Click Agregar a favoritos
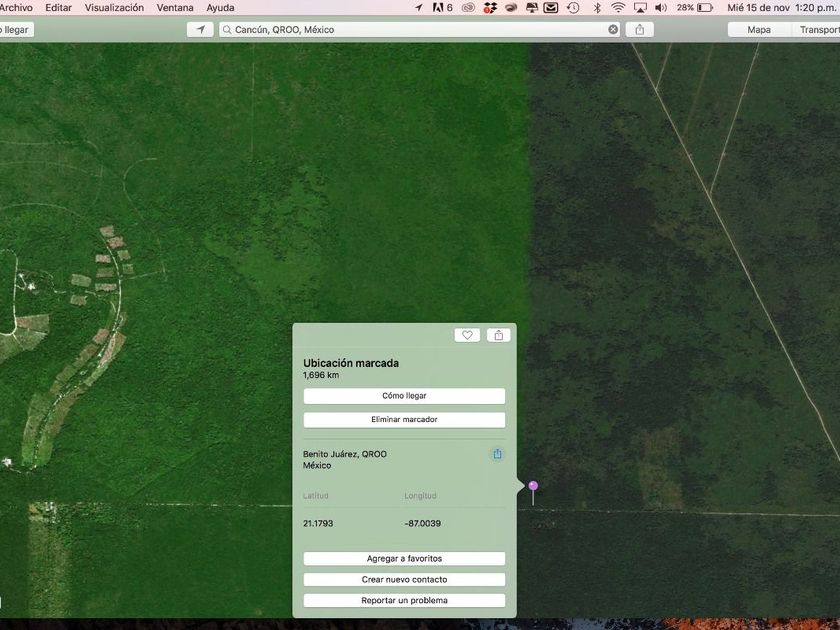 (x=404, y=559)
